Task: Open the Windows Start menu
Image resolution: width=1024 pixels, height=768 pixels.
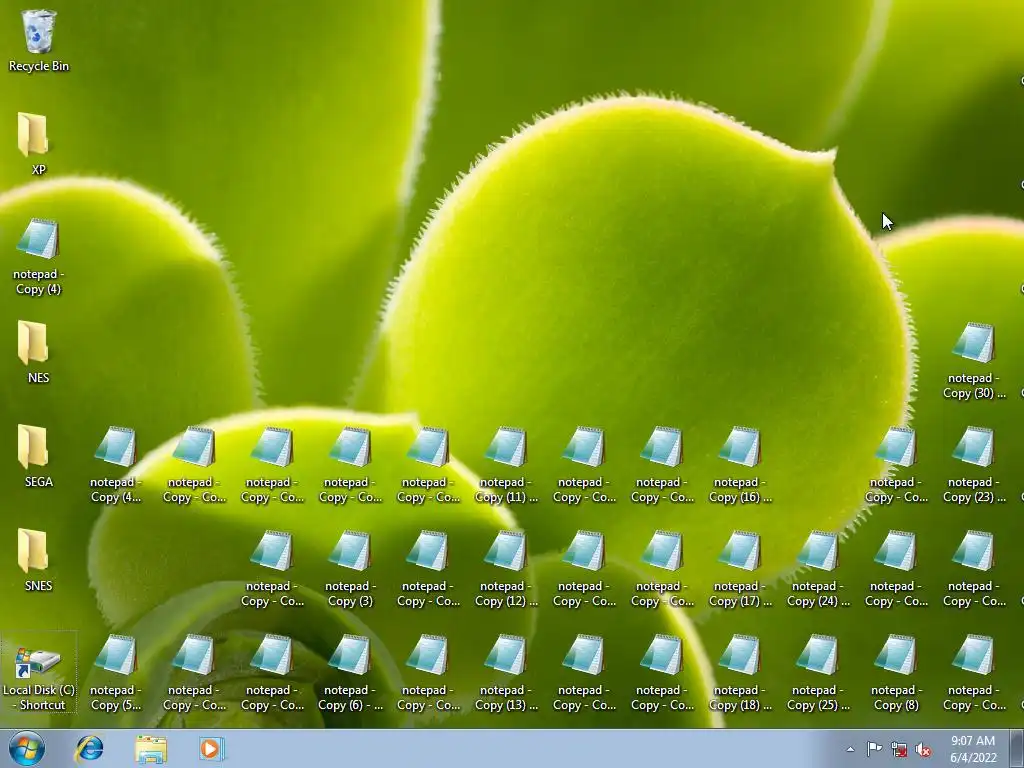Action: coord(26,748)
